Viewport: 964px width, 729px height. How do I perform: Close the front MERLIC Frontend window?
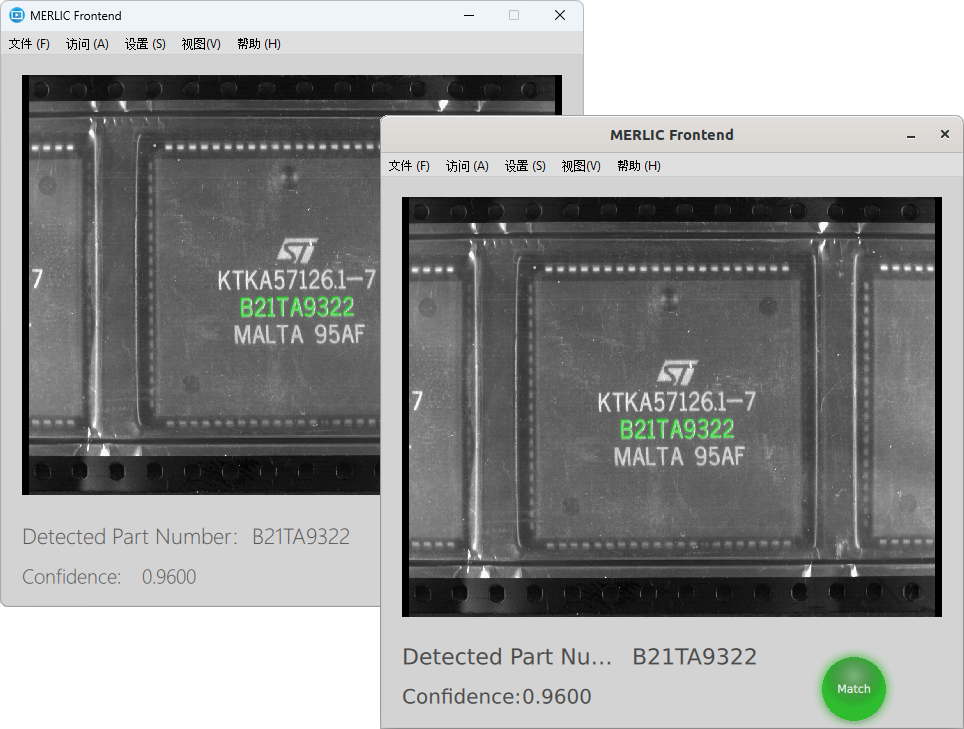click(944, 135)
